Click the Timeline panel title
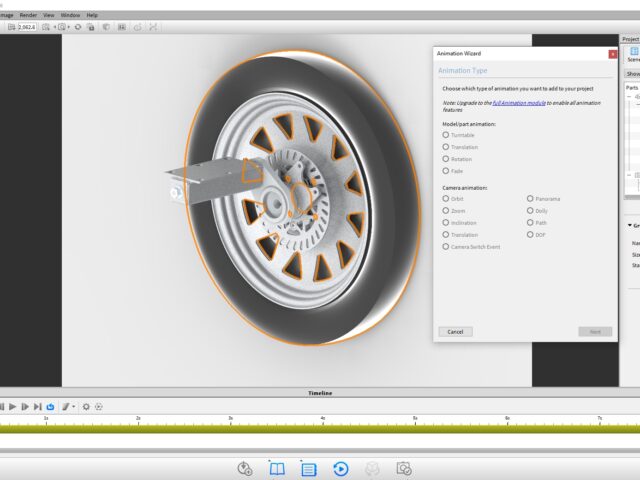 320,393
